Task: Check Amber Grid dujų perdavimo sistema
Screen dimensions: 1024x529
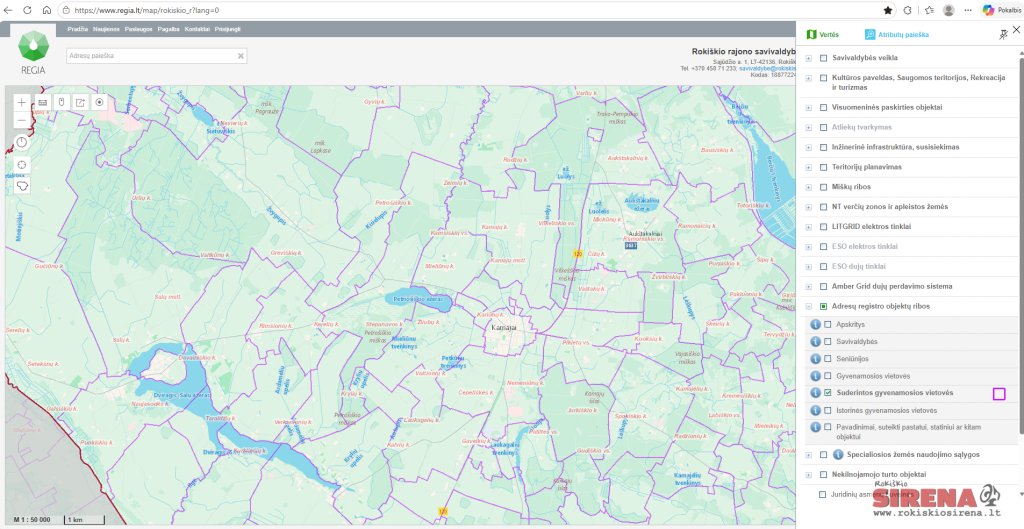Action: point(824,287)
